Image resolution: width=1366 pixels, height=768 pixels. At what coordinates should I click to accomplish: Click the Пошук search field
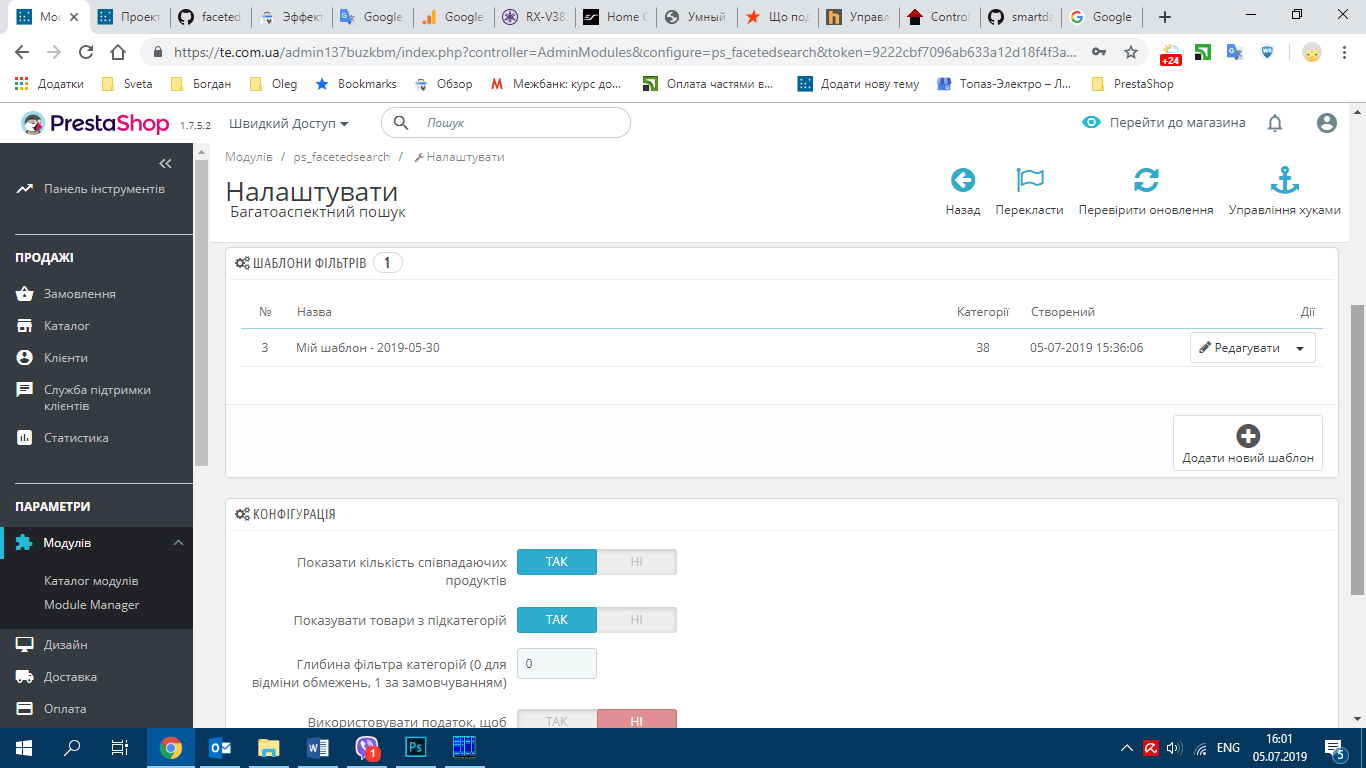(x=506, y=123)
